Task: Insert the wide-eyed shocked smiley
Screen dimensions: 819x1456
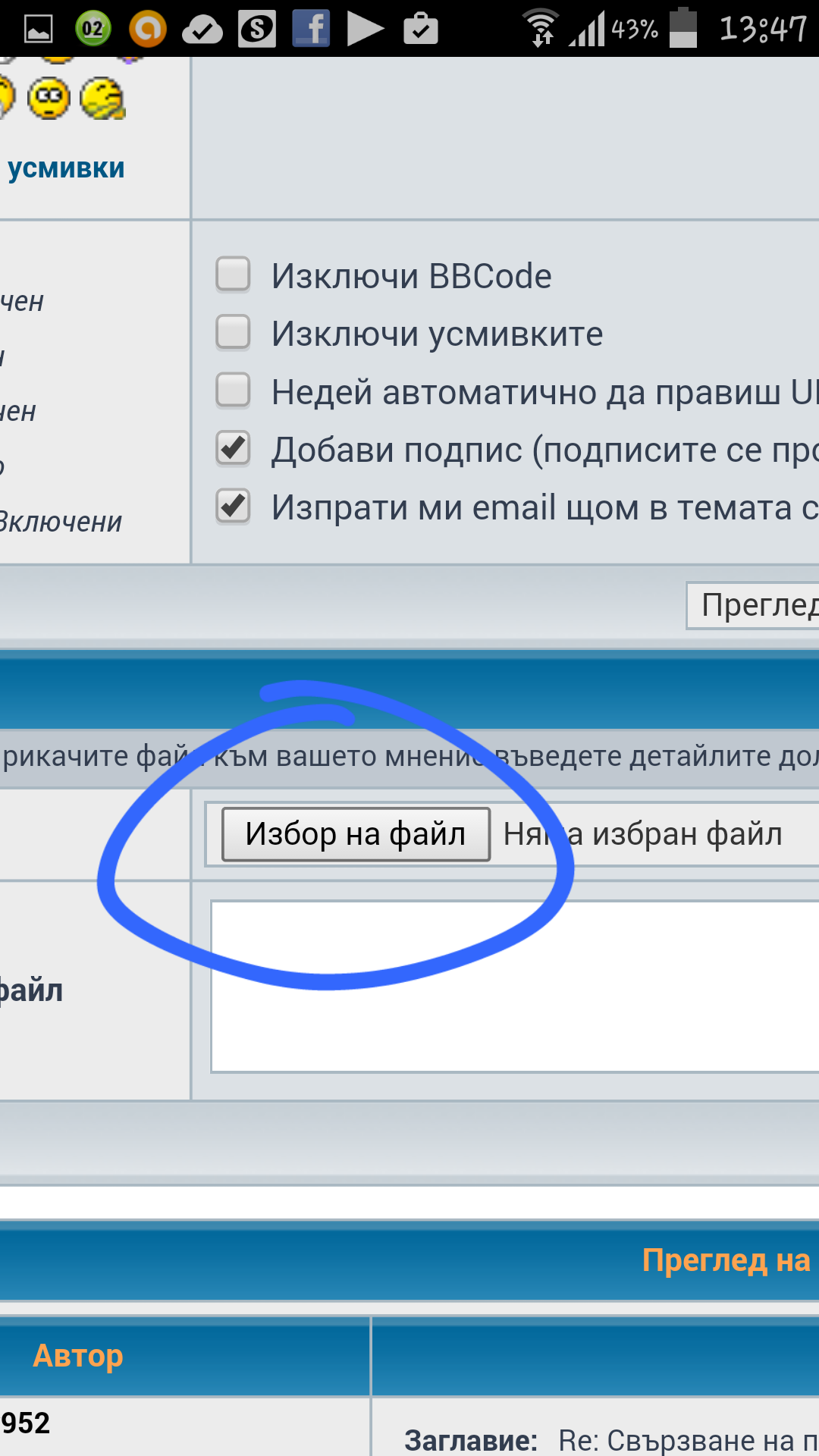Action: pyautogui.click(x=49, y=99)
